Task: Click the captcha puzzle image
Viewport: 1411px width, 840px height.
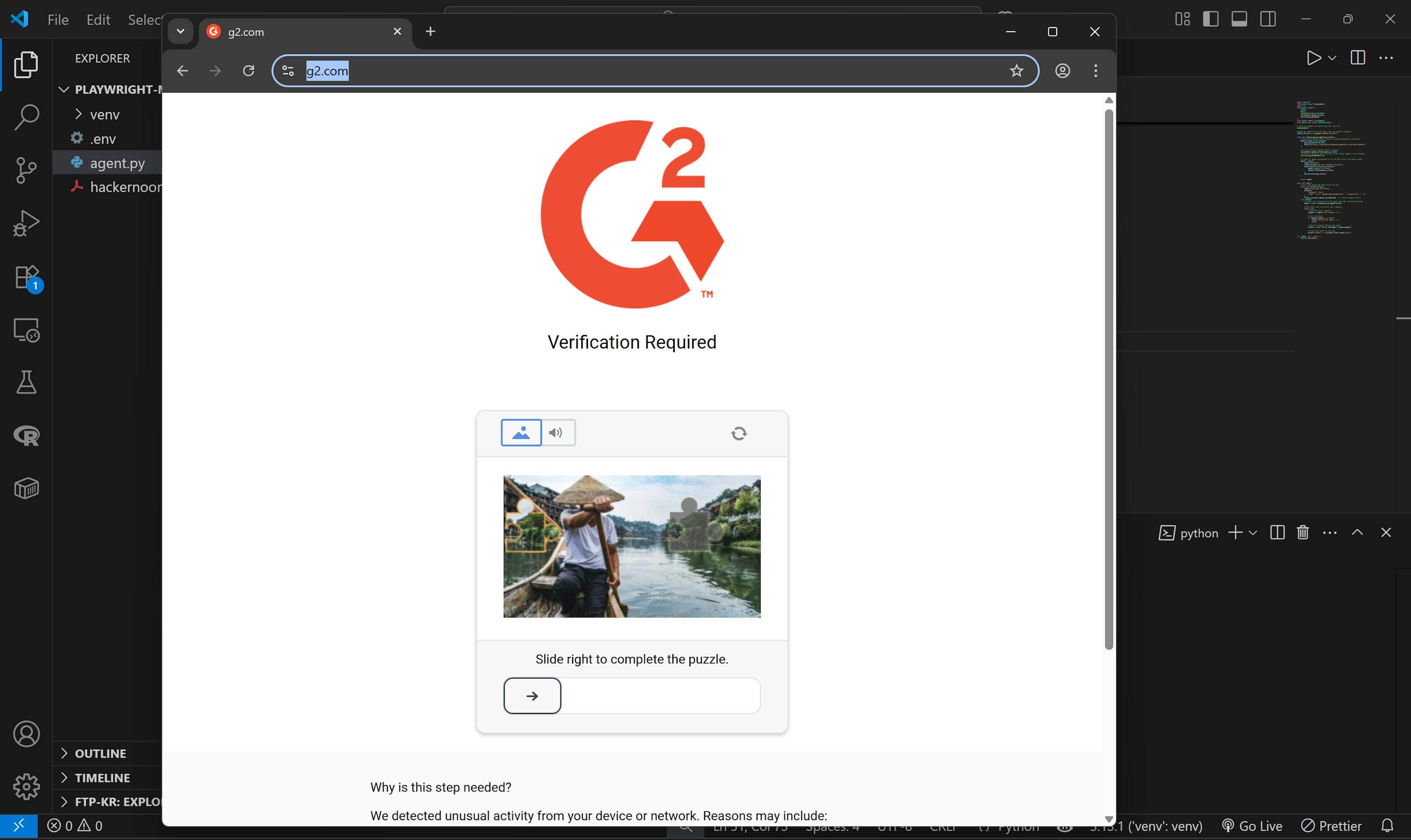Action: tap(632, 546)
